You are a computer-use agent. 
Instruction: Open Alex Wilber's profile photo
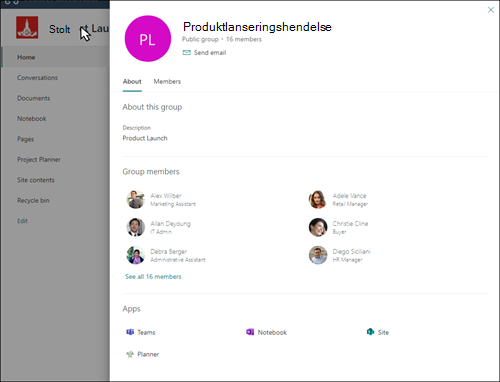point(136,199)
